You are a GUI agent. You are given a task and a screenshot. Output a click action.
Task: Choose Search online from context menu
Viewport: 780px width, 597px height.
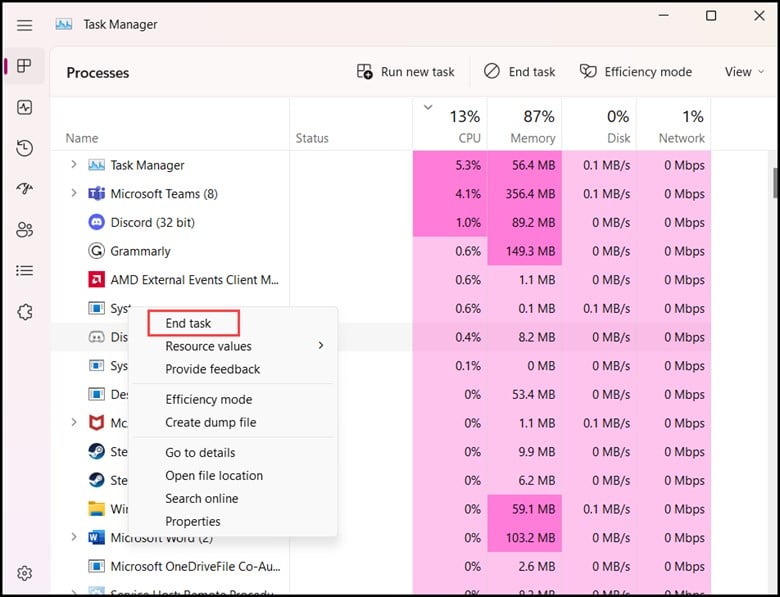tap(201, 498)
